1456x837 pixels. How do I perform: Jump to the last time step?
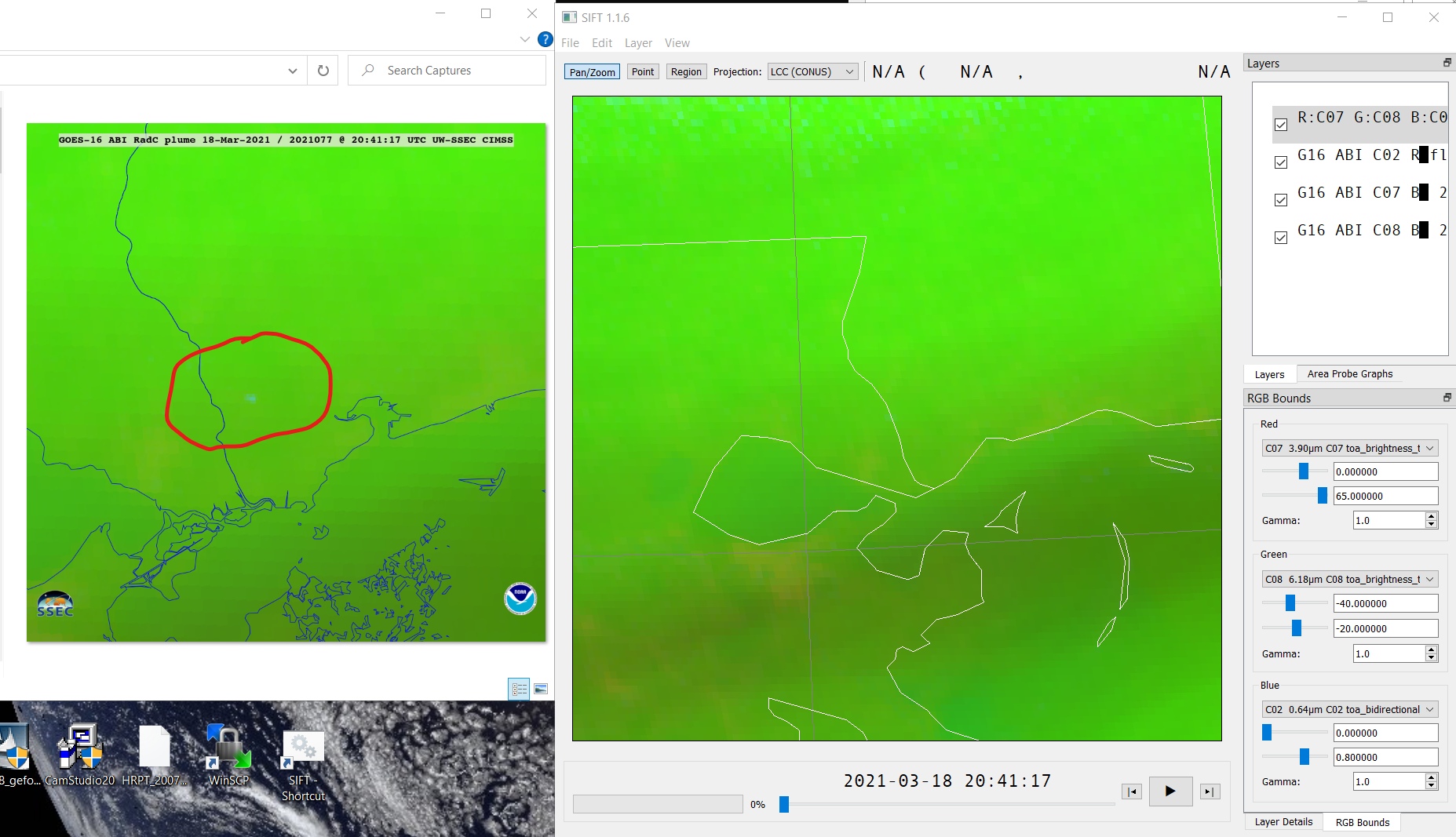[x=1210, y=792]
